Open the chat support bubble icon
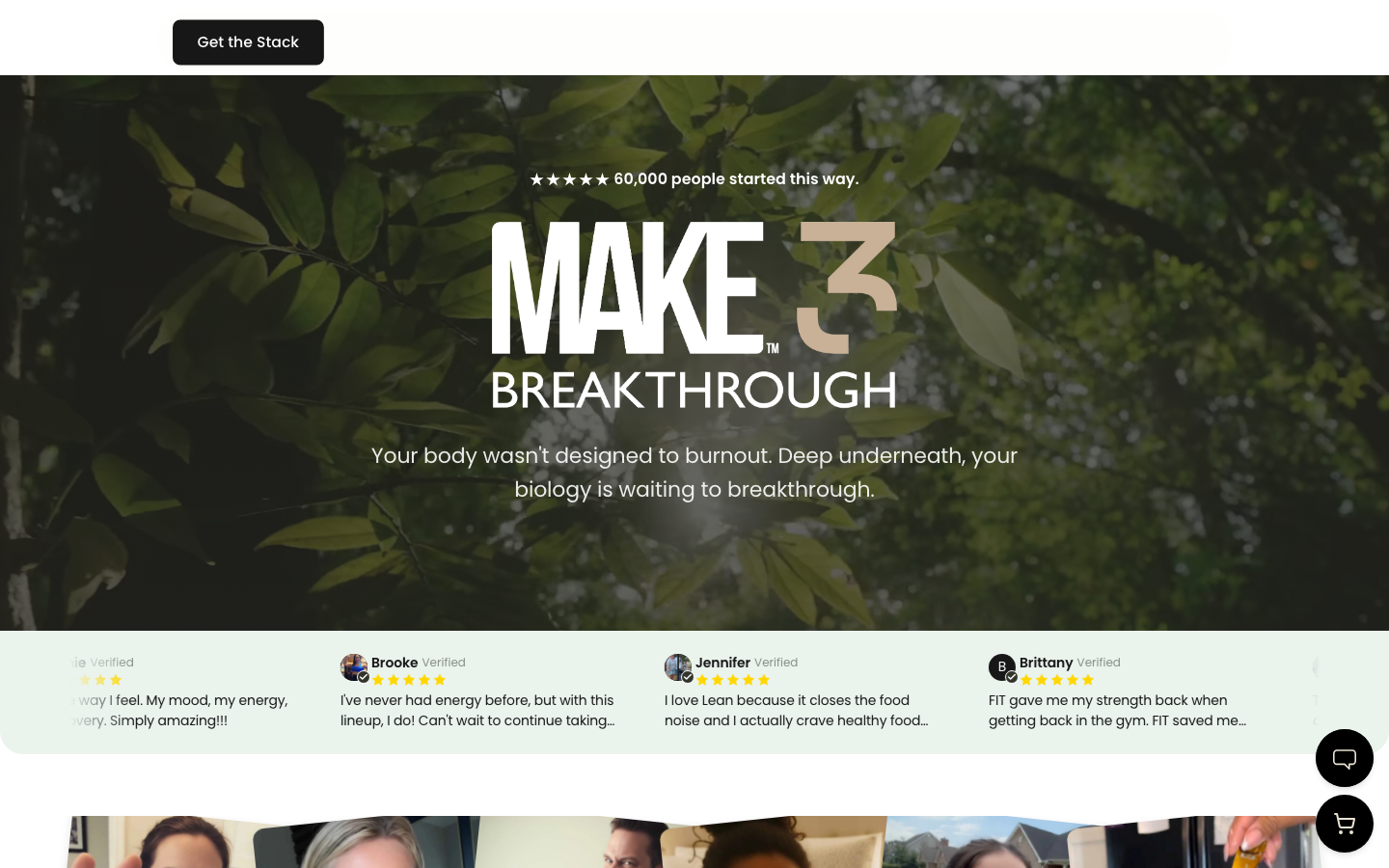Image resolution: width=1389 pixels, height=868 pixels. coord(1344,758)
